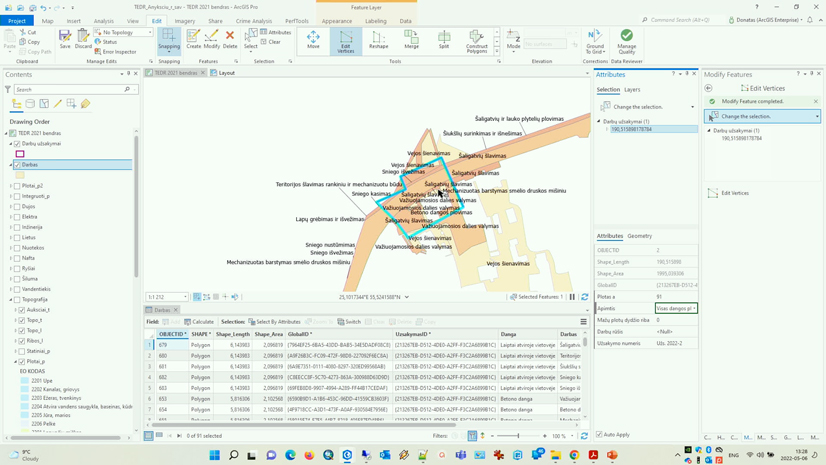This screenshot has height=465, width=826.
Task: Open Manage Quality in Data Reviewer
Action: pos(626,41)
